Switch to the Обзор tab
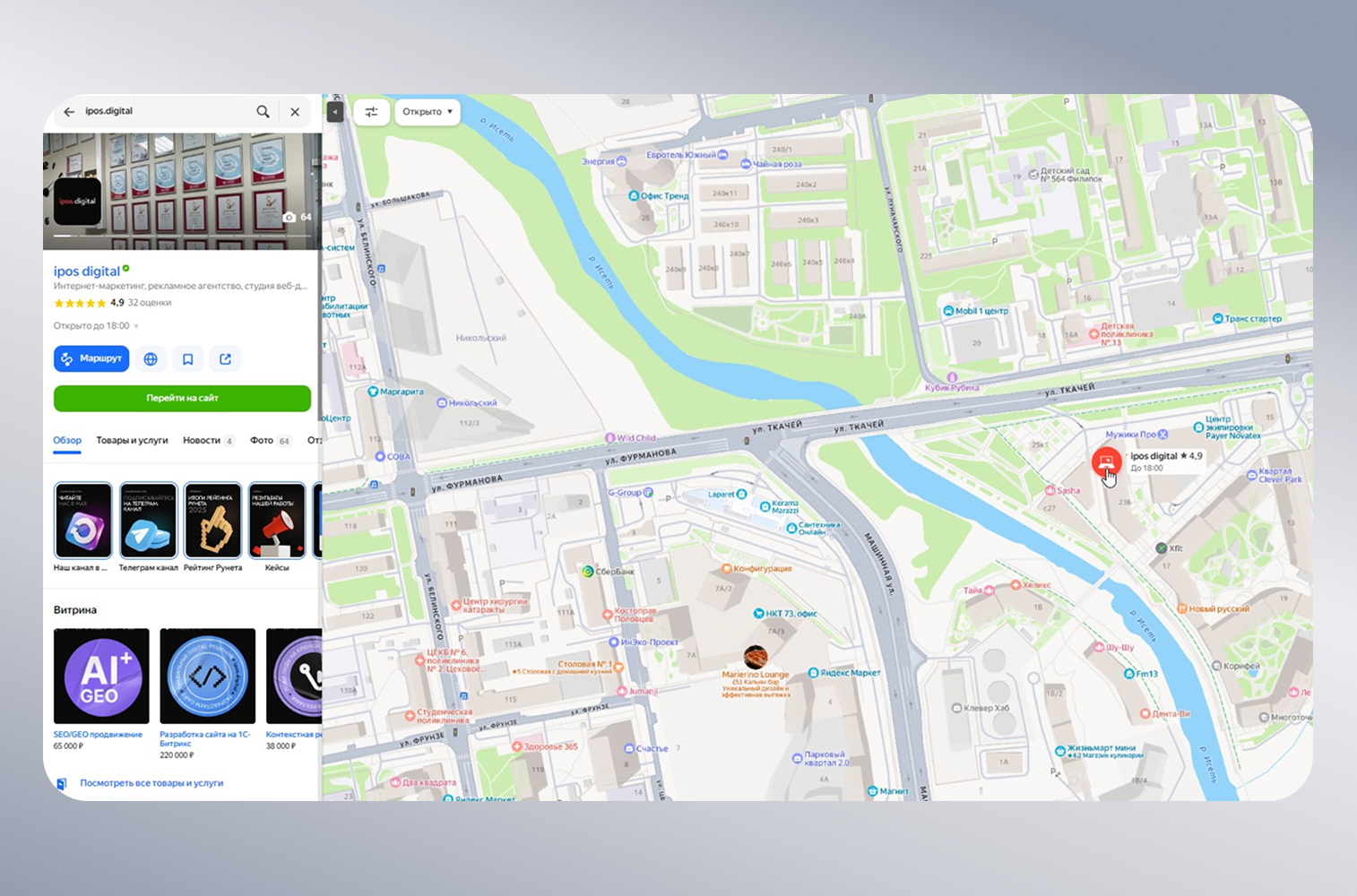Image resolution: width=1357 pixels, height=896 pixels. 67,441
